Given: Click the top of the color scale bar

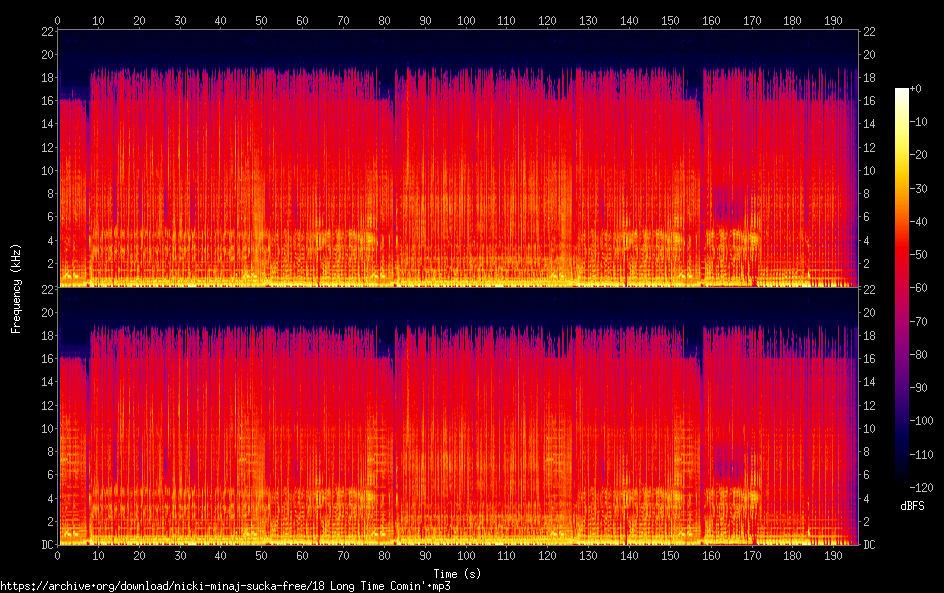Looking at the screenshot, I should coord(902,91).
